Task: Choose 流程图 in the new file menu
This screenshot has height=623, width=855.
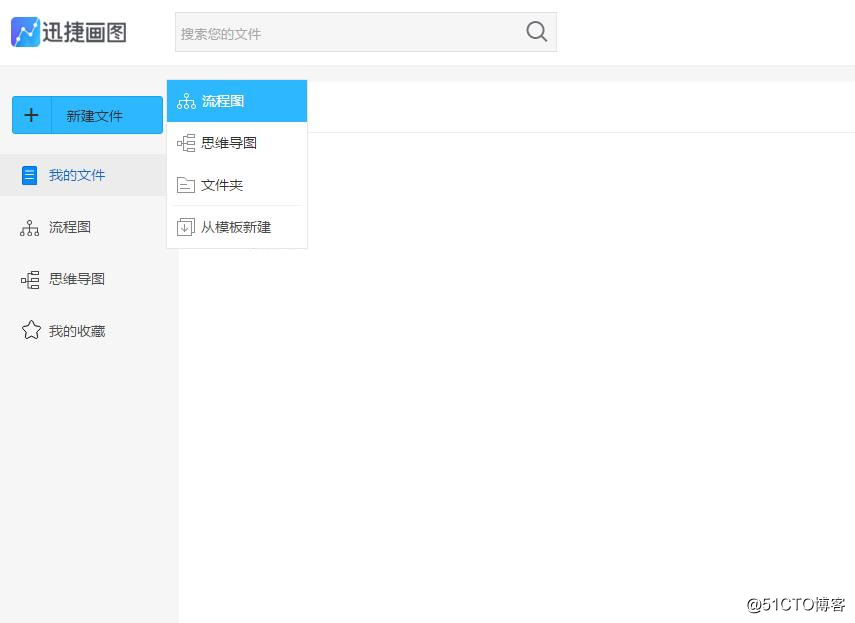Action: pos(237,101)
